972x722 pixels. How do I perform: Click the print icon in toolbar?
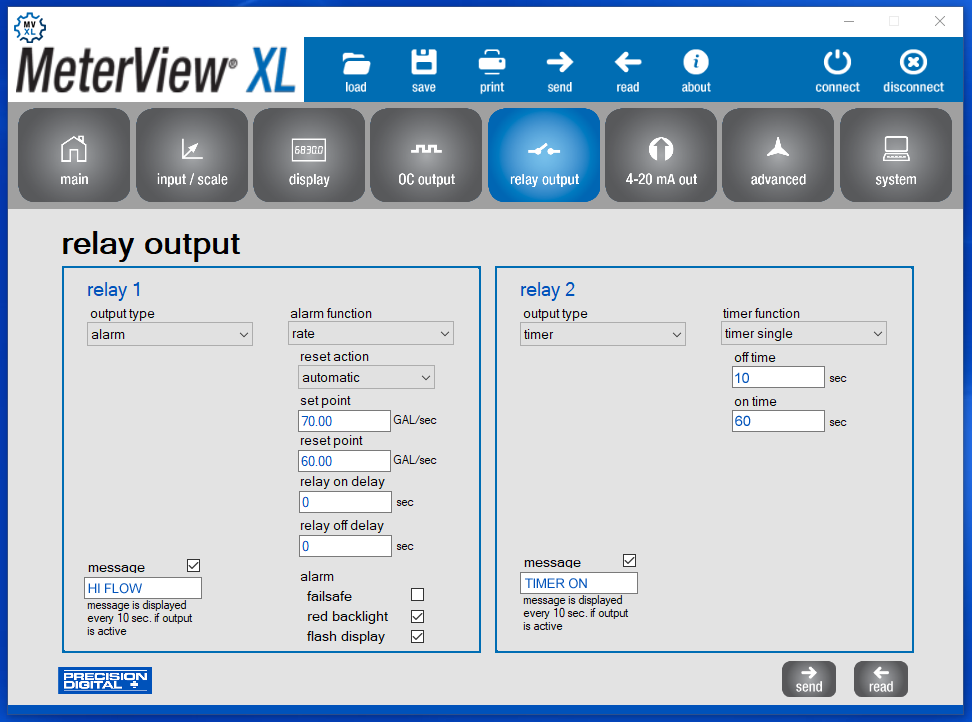[492, 62]
